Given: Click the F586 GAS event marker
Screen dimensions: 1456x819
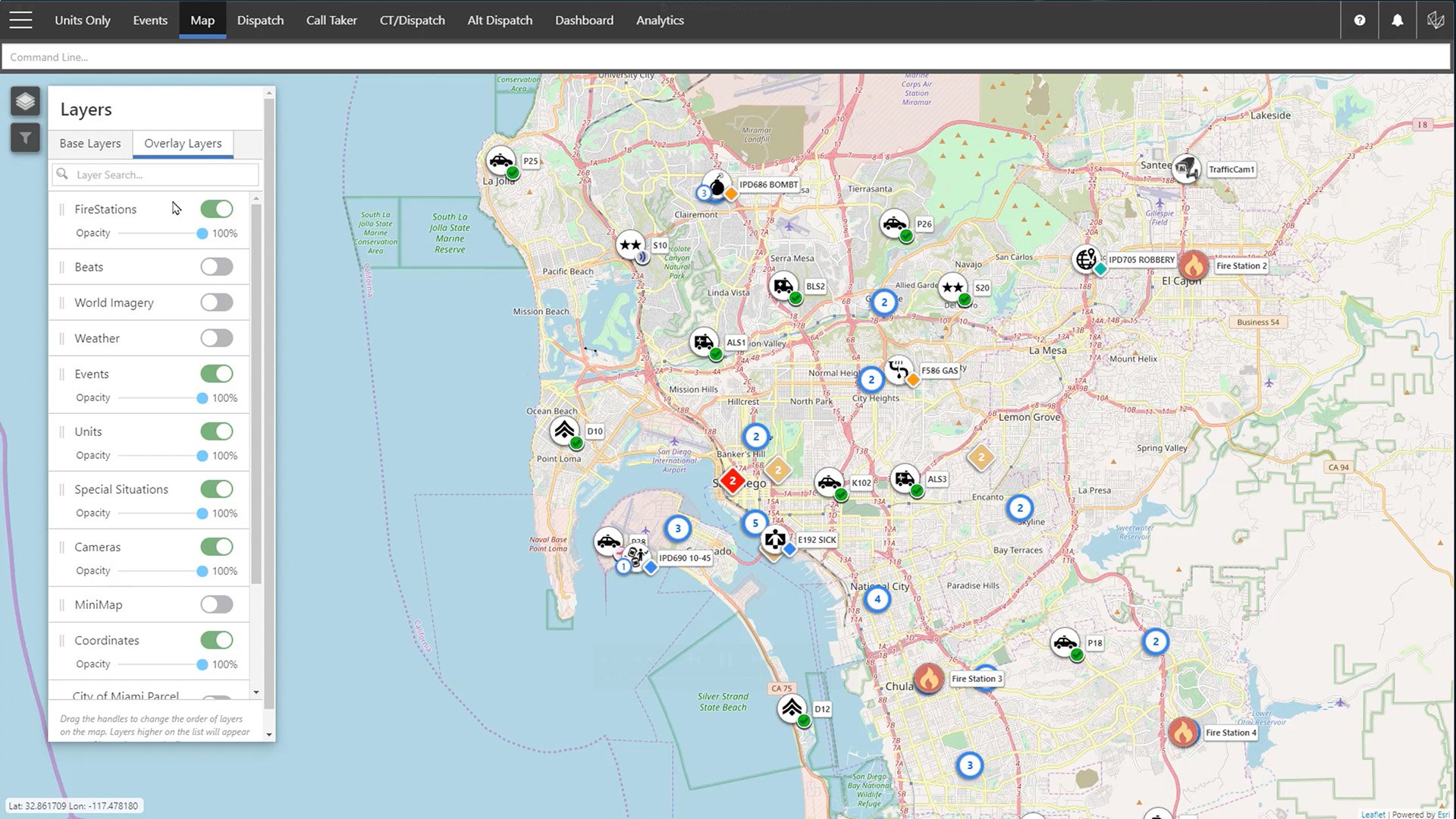Looking at the screenshot, I should (899, 370).
